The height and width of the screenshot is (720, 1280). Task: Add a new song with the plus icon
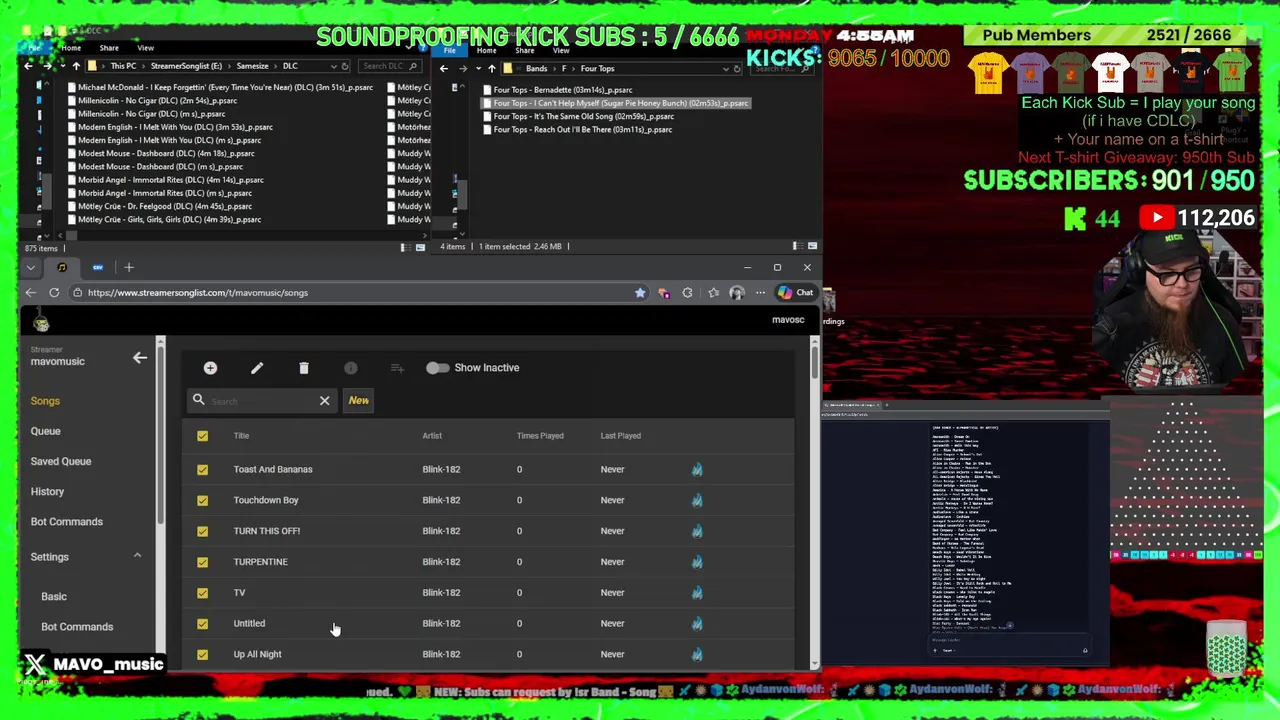[x=210, y=368]
